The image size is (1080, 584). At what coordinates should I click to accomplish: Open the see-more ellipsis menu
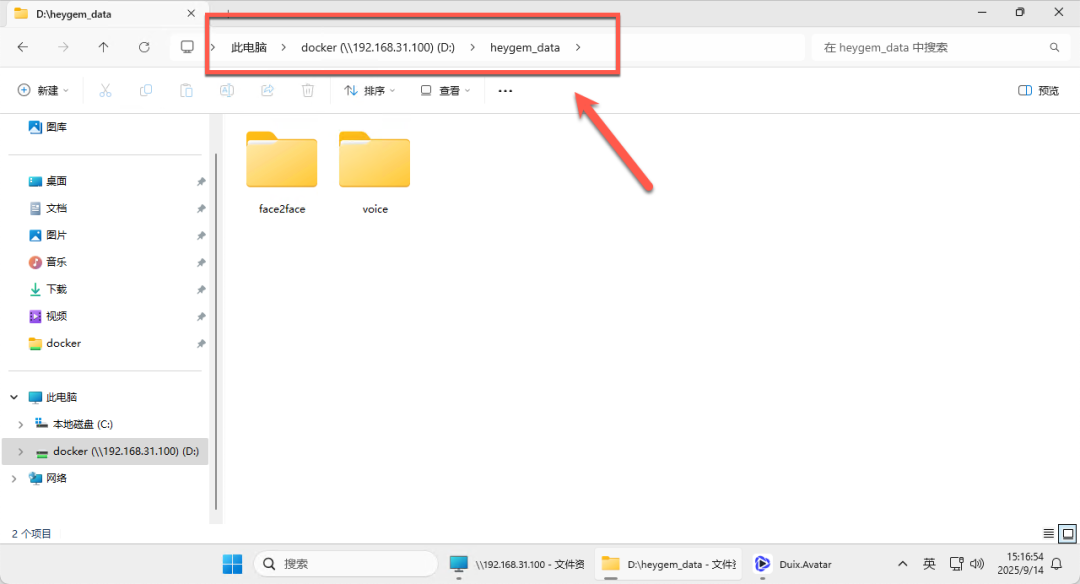[x=505, y=90]
